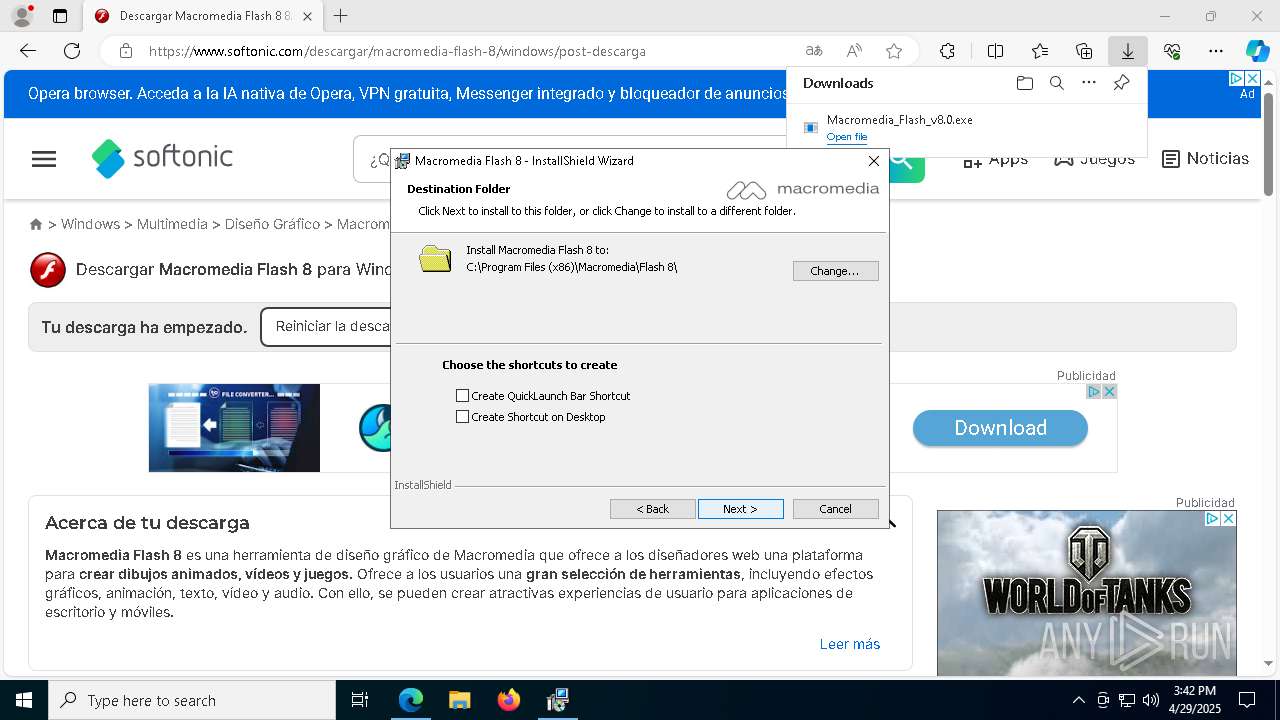Image resolution: width=1280 pixels, height=720 pixels.
Task: Open Favorites list icon in toolbar
Action: click(1040, 51)
